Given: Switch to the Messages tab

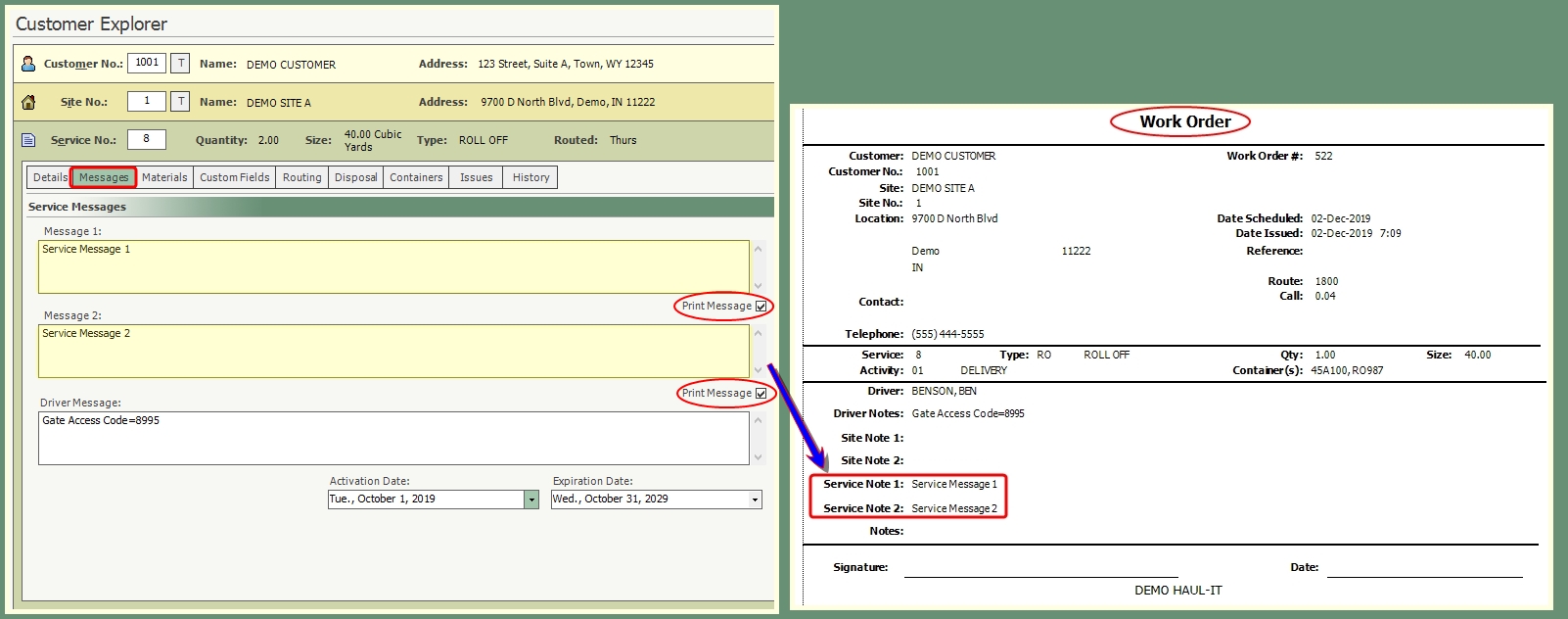Looking at the screenshot, I should (x=104, y=177).
